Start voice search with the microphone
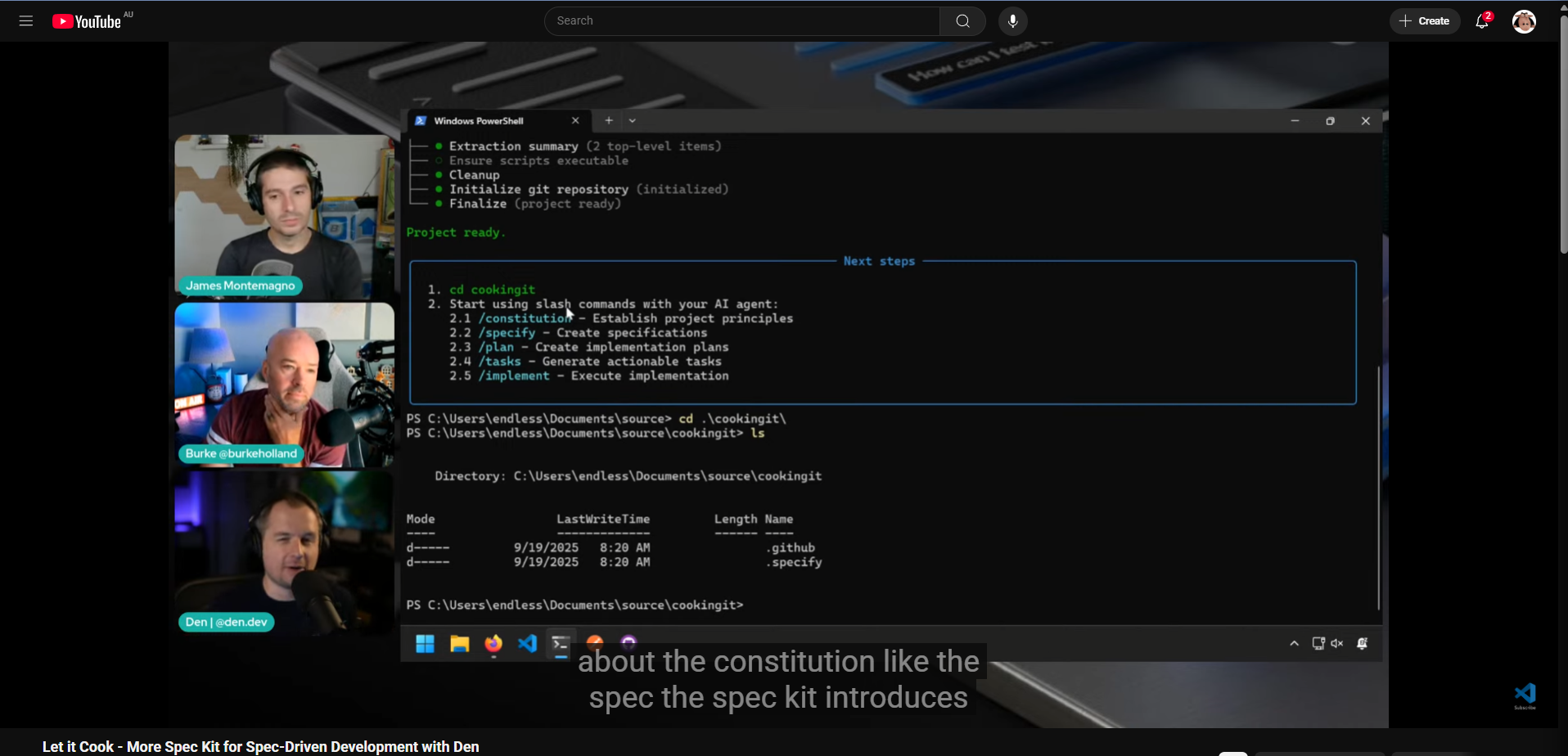This screenshot has height=756, width=1568. point(1013,21)
